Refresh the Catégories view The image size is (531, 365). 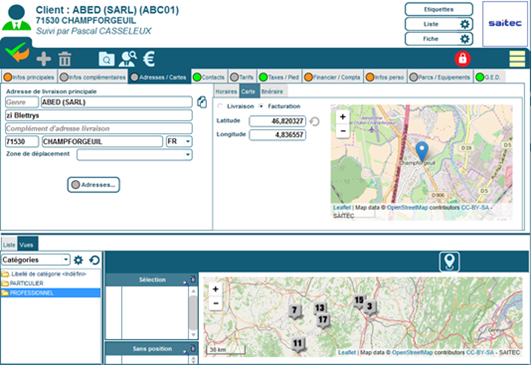coord(94,260)
